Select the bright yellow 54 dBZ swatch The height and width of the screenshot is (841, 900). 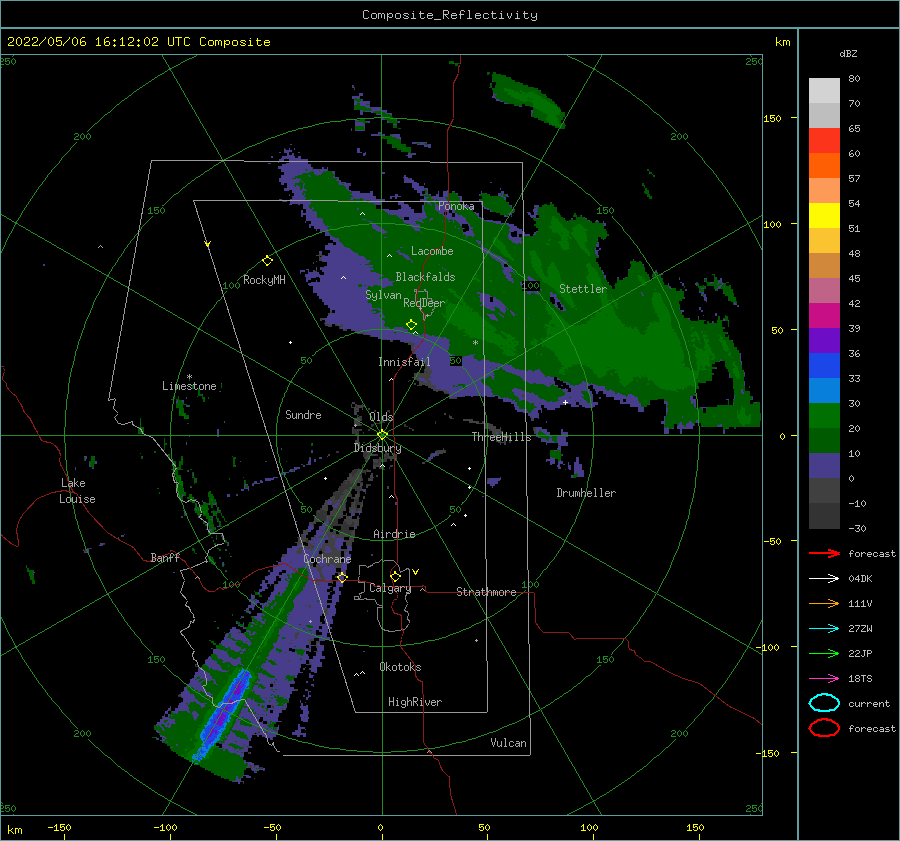[824, 215]
